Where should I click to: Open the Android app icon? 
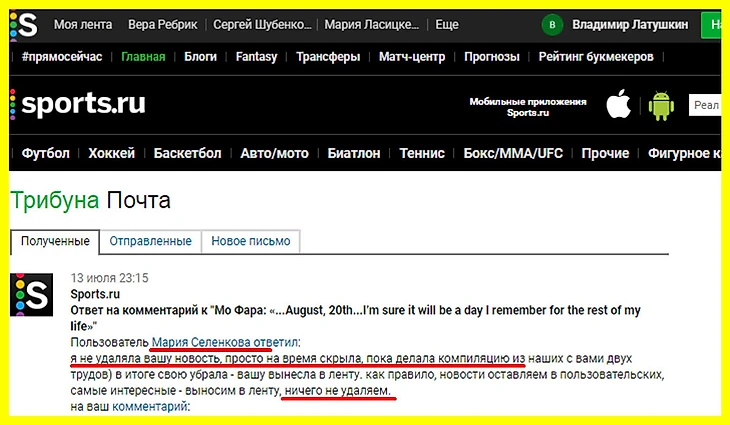661,105
